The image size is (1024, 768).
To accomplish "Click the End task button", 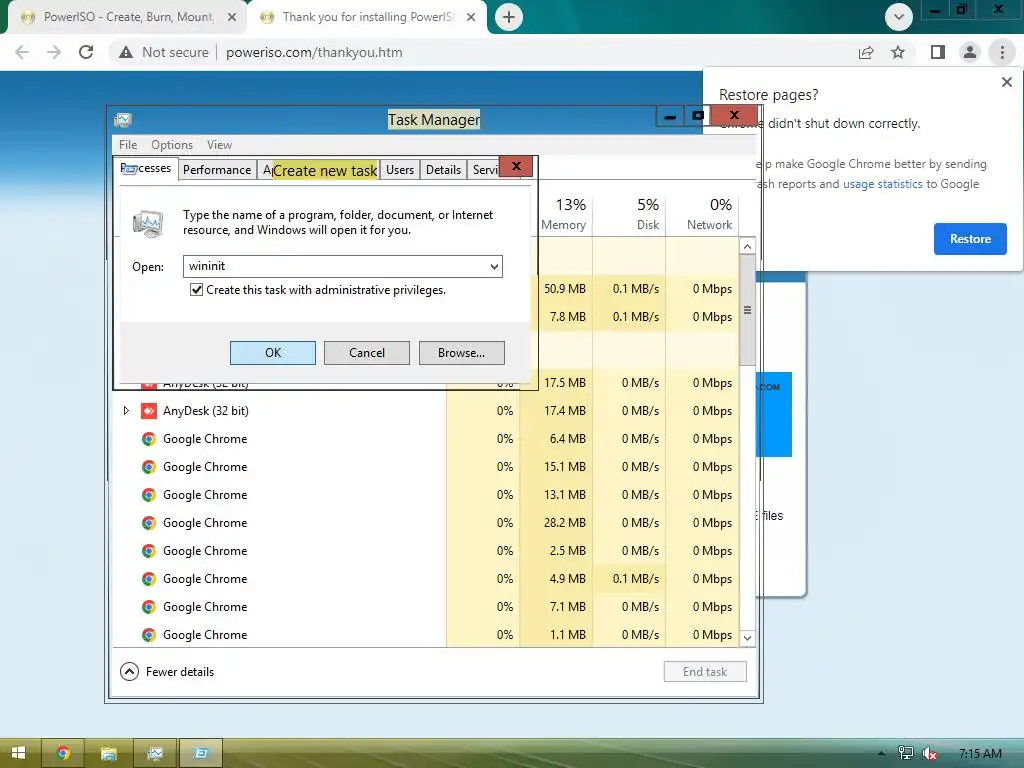I will [705, 671].
